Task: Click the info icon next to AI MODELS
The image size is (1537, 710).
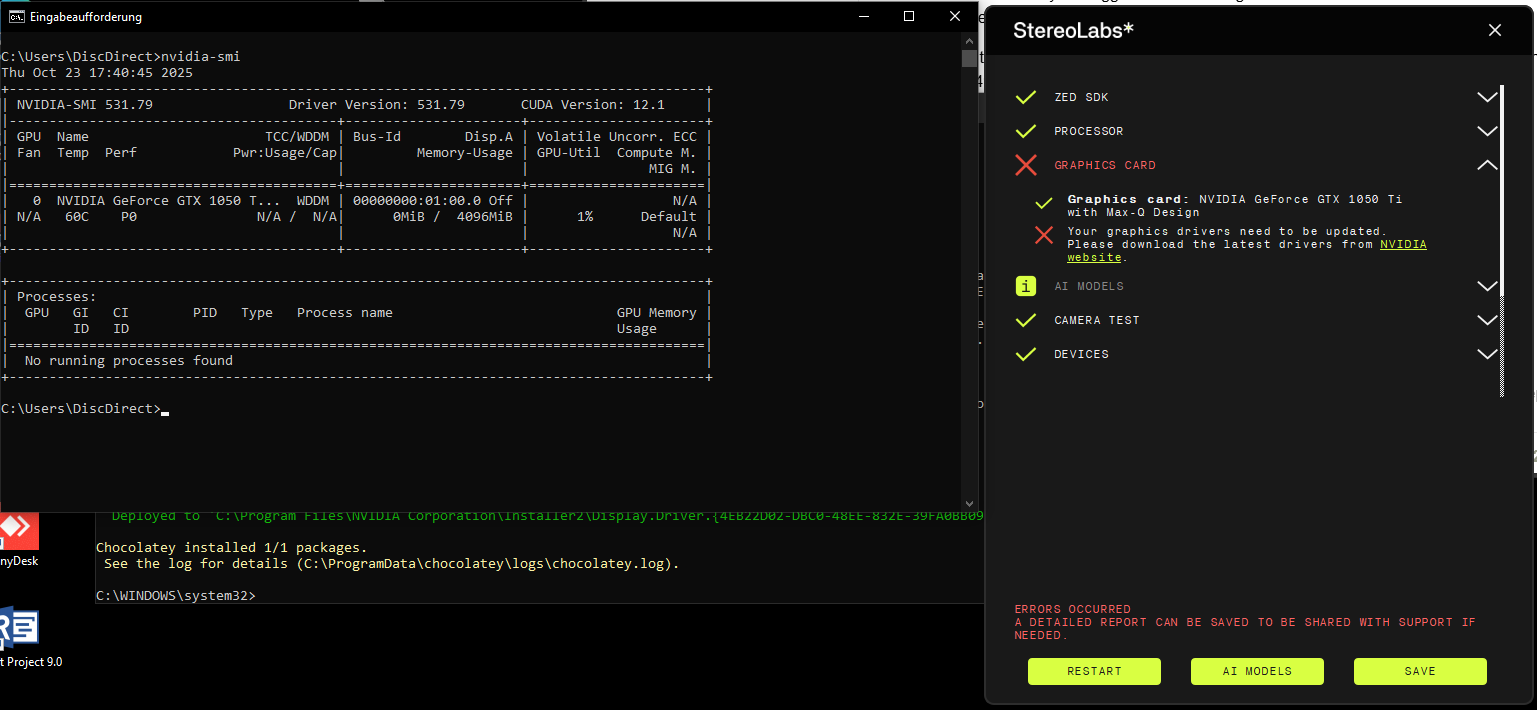Action: pos(1026,287)
